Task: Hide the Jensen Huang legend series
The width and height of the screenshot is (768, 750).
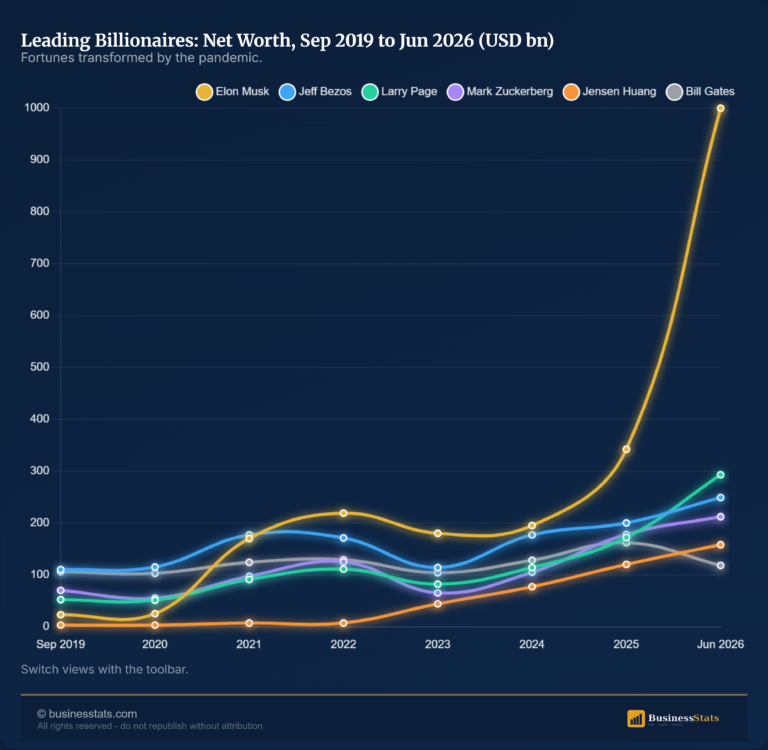Action: click(610, 92)
